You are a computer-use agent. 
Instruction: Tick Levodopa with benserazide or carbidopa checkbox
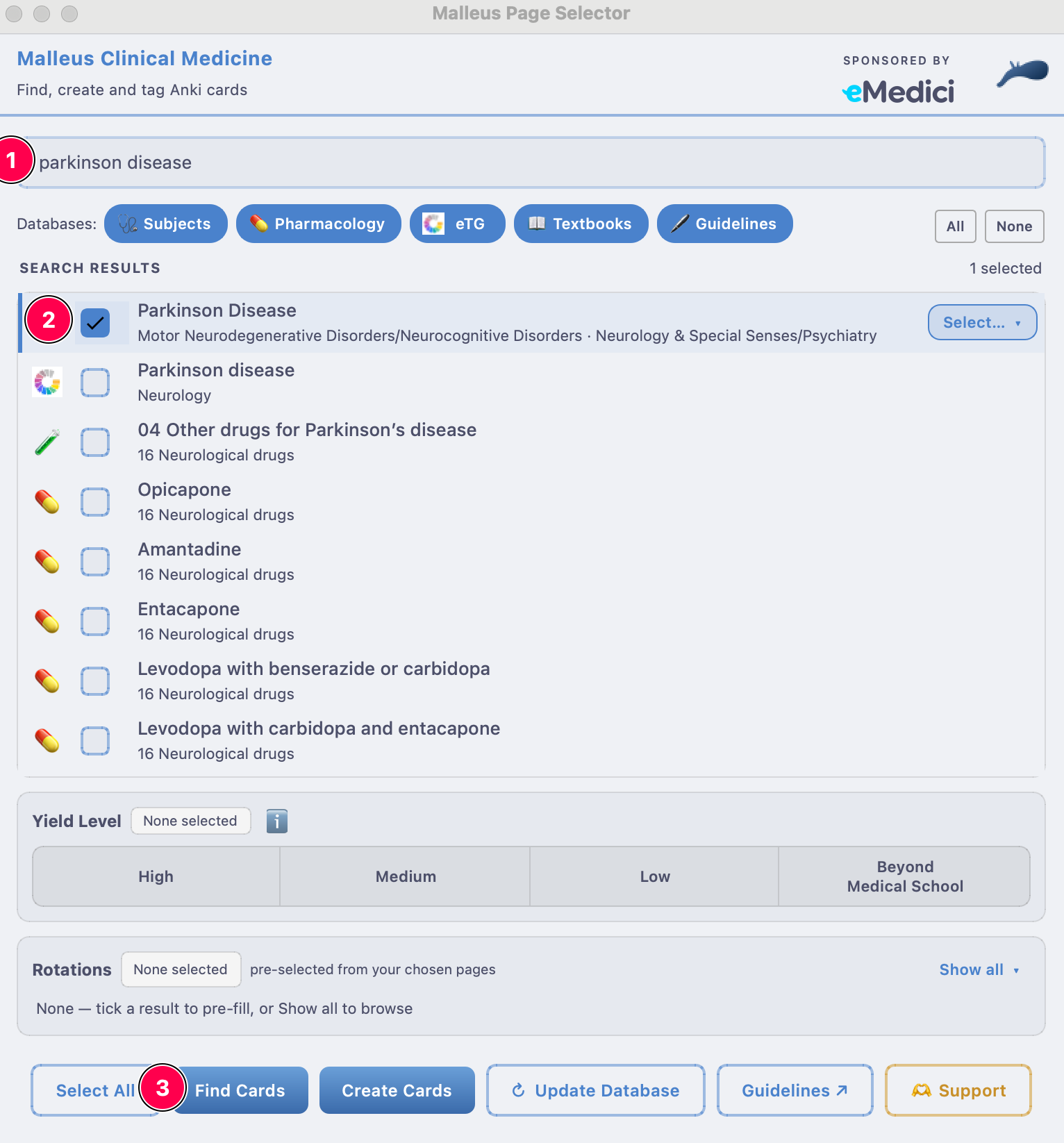pyautogui.click(x=95, y=681)
